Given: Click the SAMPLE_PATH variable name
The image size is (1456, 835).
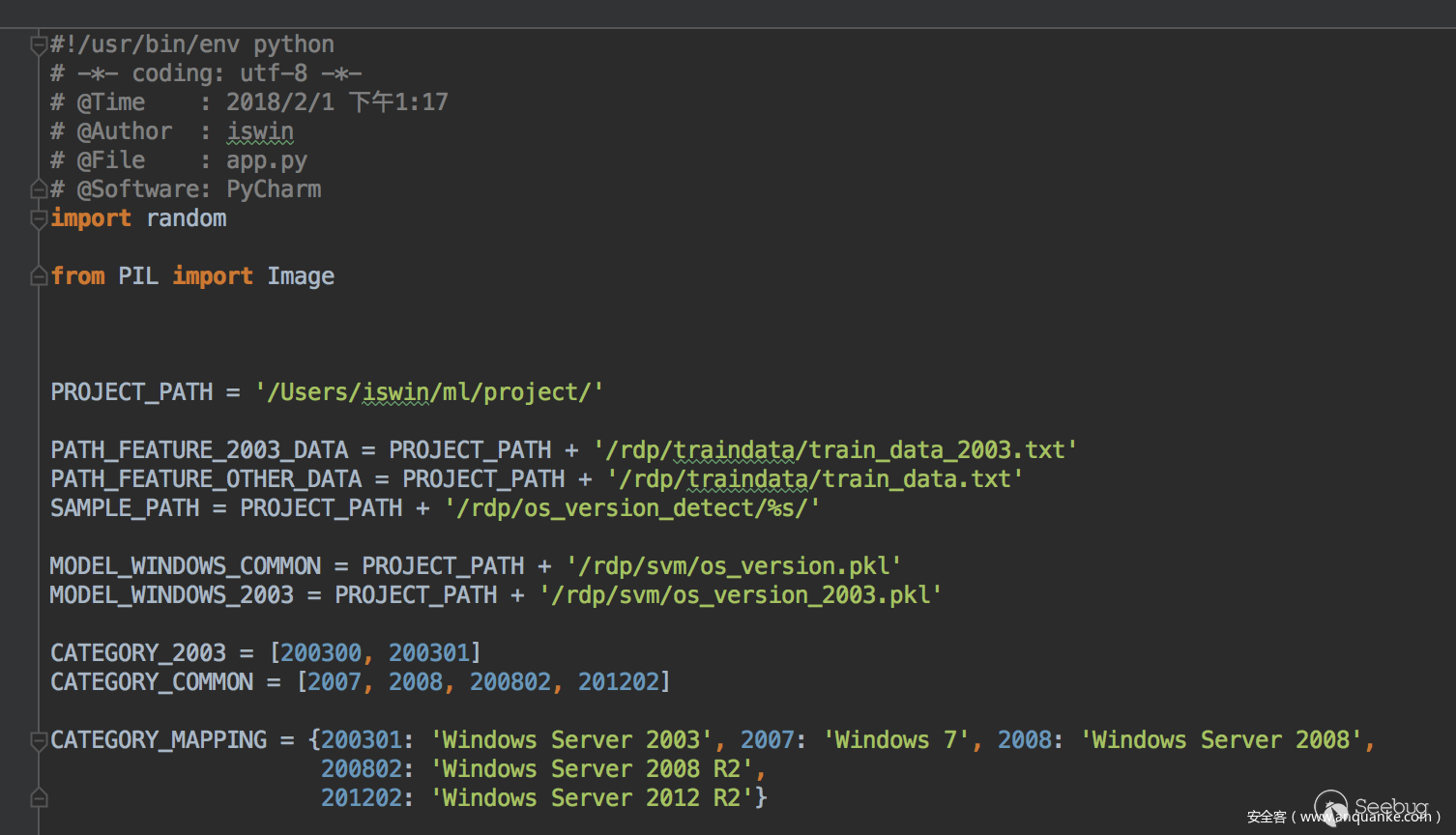Looking at the screenshot, I should (x=125, y=508).
